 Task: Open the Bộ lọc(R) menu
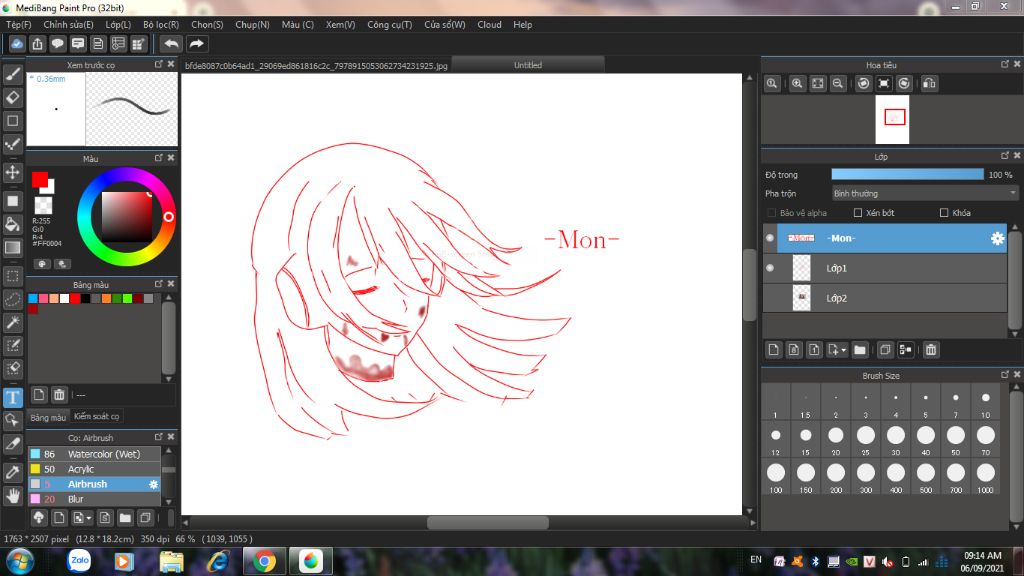coord(161,24)
